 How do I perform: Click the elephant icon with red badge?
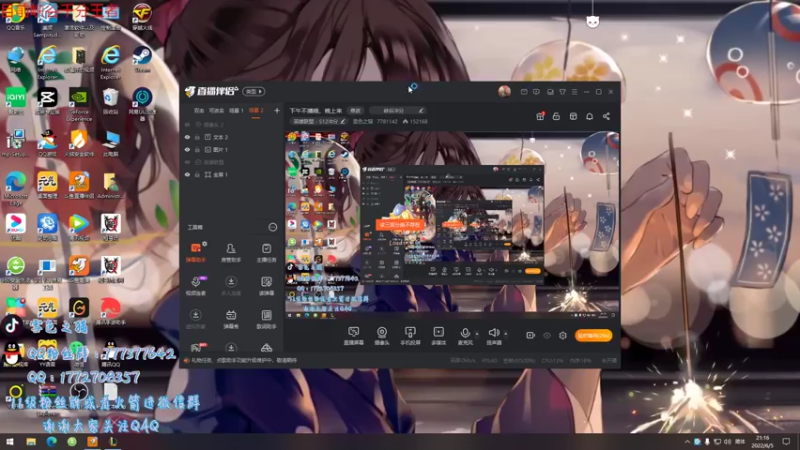point(196,347)
